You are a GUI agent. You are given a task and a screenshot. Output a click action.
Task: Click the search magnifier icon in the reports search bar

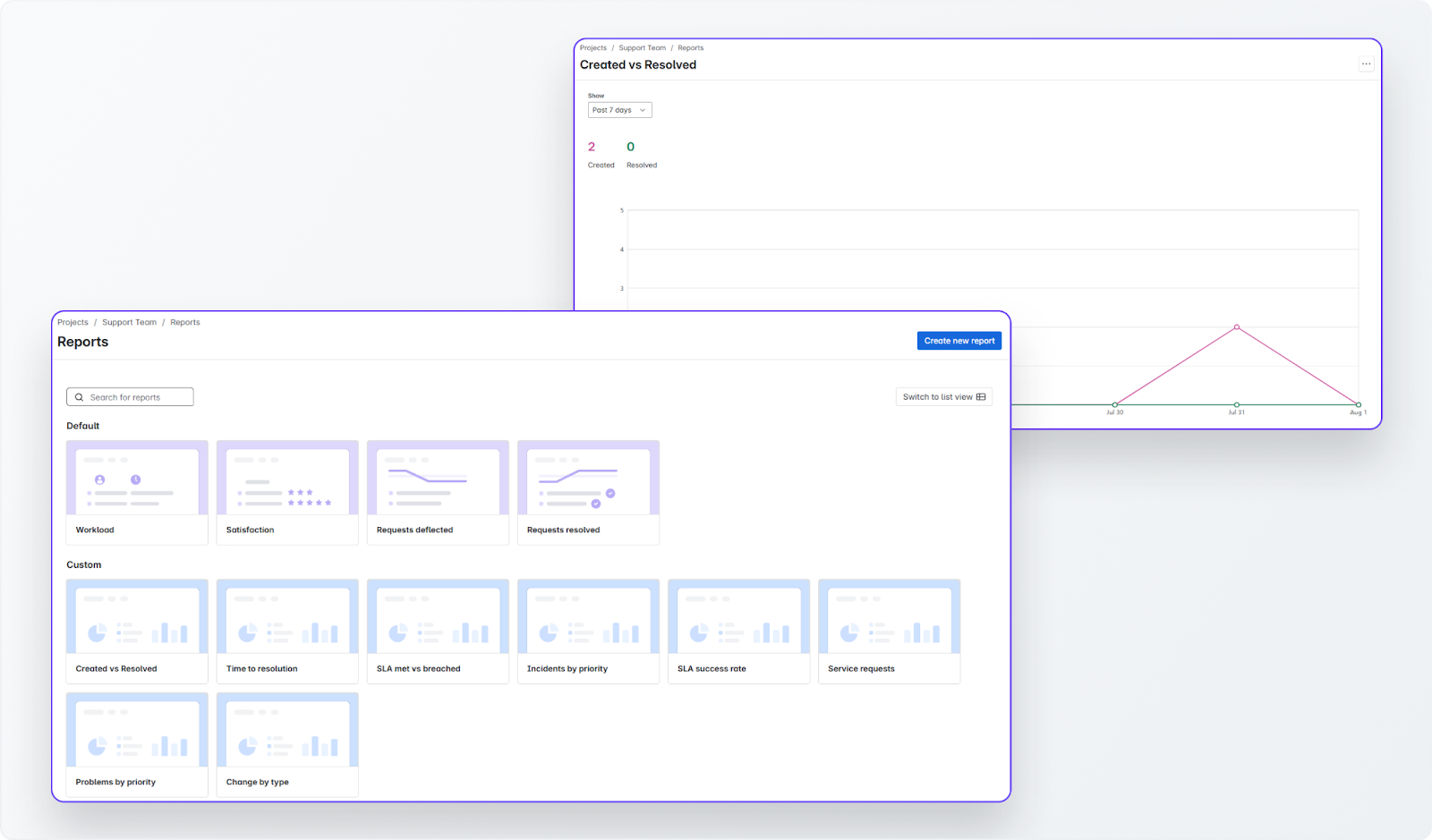coord(79,396)
